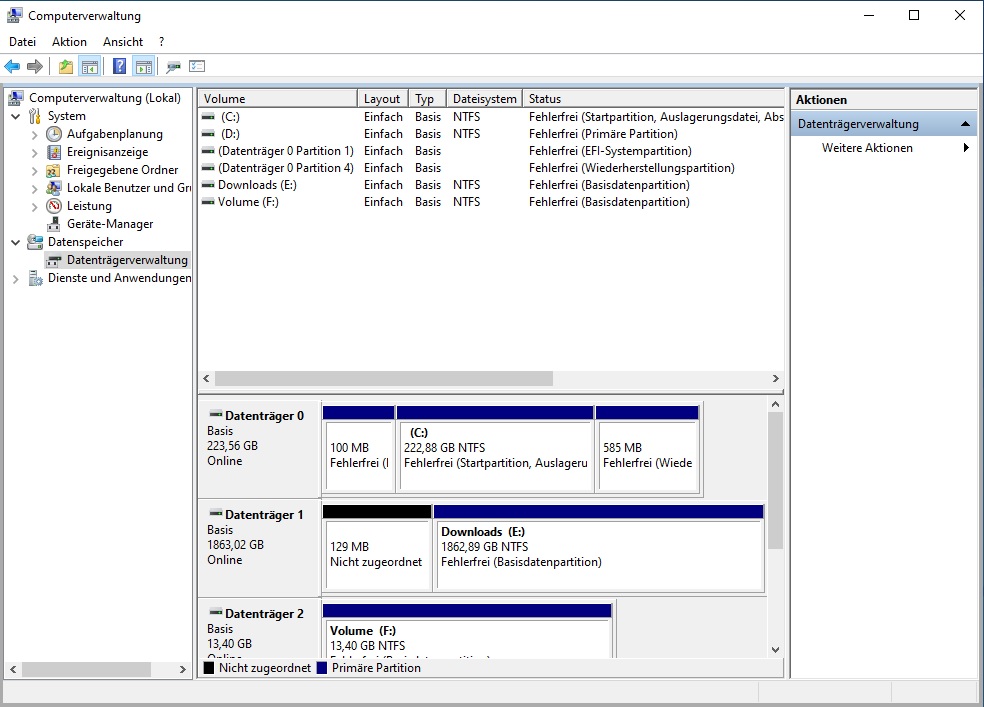Click the Back arrow toolbar icon
Viewport: 984px width, 707px height.
tap(12, 66)
